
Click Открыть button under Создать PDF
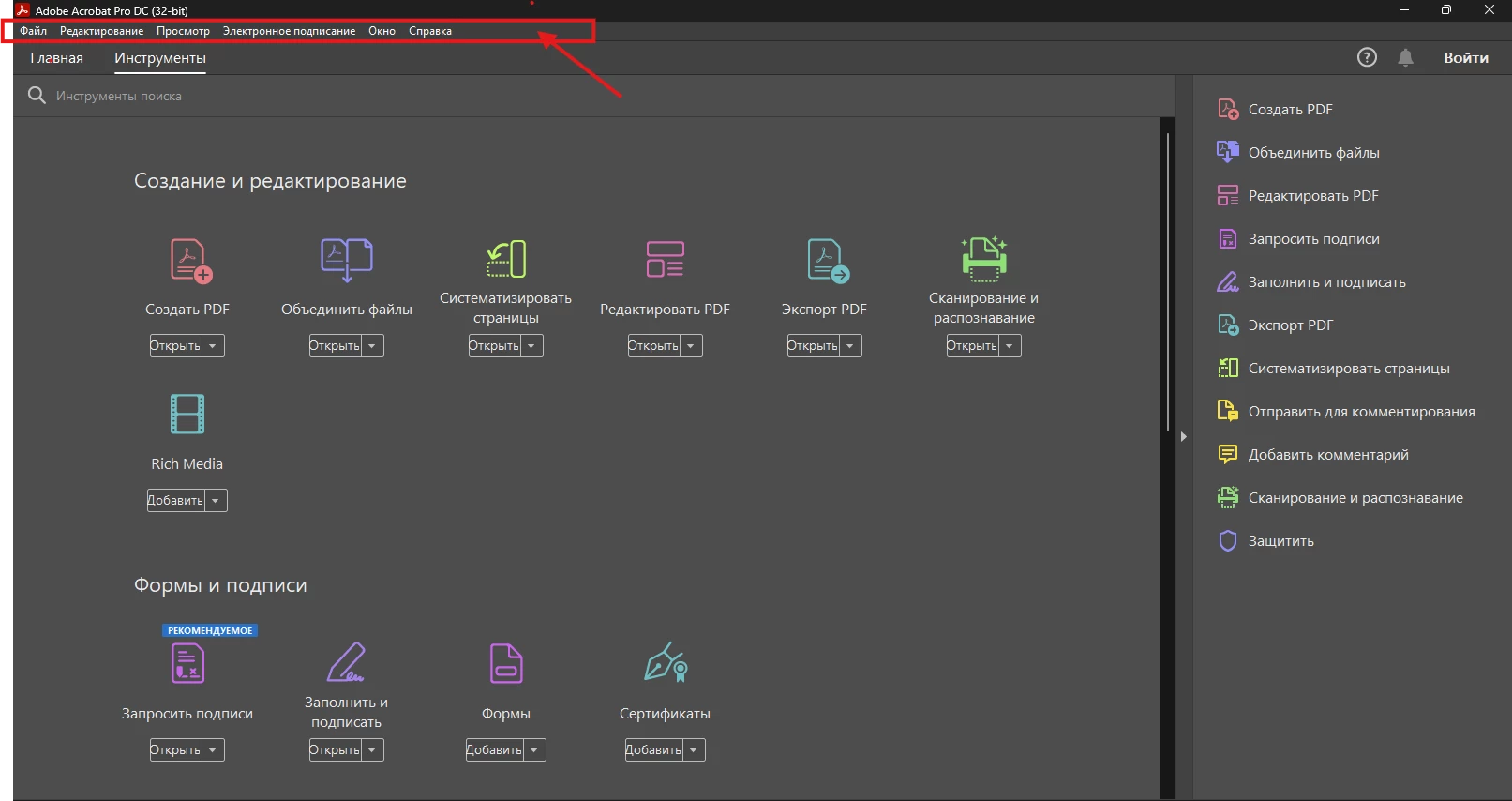click(x=176, y=346)
